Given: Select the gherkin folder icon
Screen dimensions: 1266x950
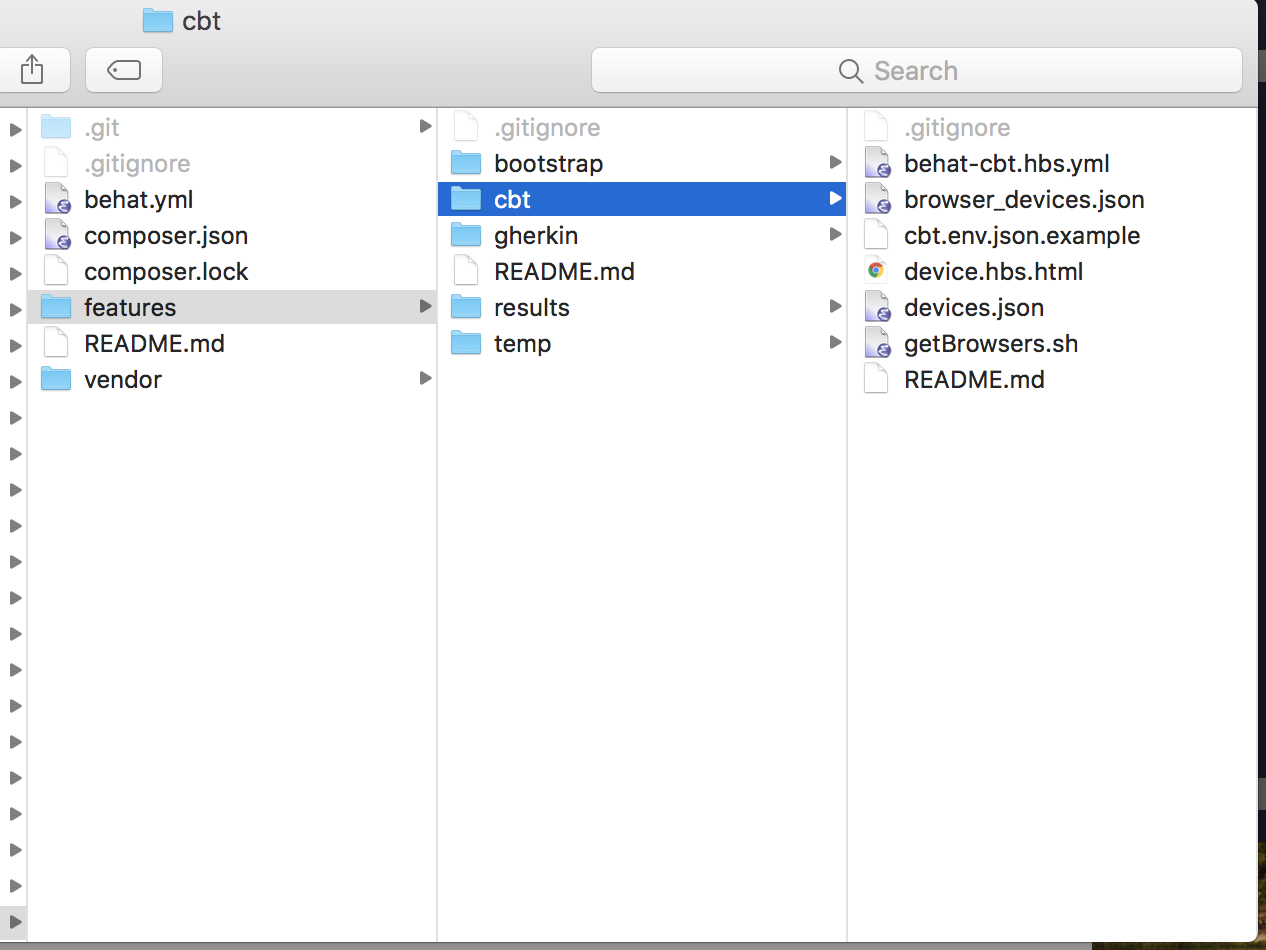Looking at the screenshot, I should pos(466,235).
